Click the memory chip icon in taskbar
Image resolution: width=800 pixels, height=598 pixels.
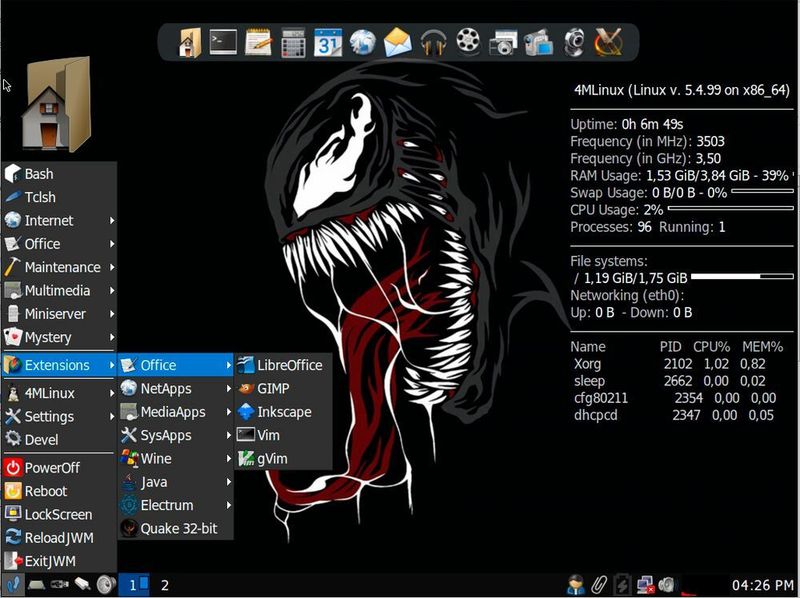coord(37,584)
